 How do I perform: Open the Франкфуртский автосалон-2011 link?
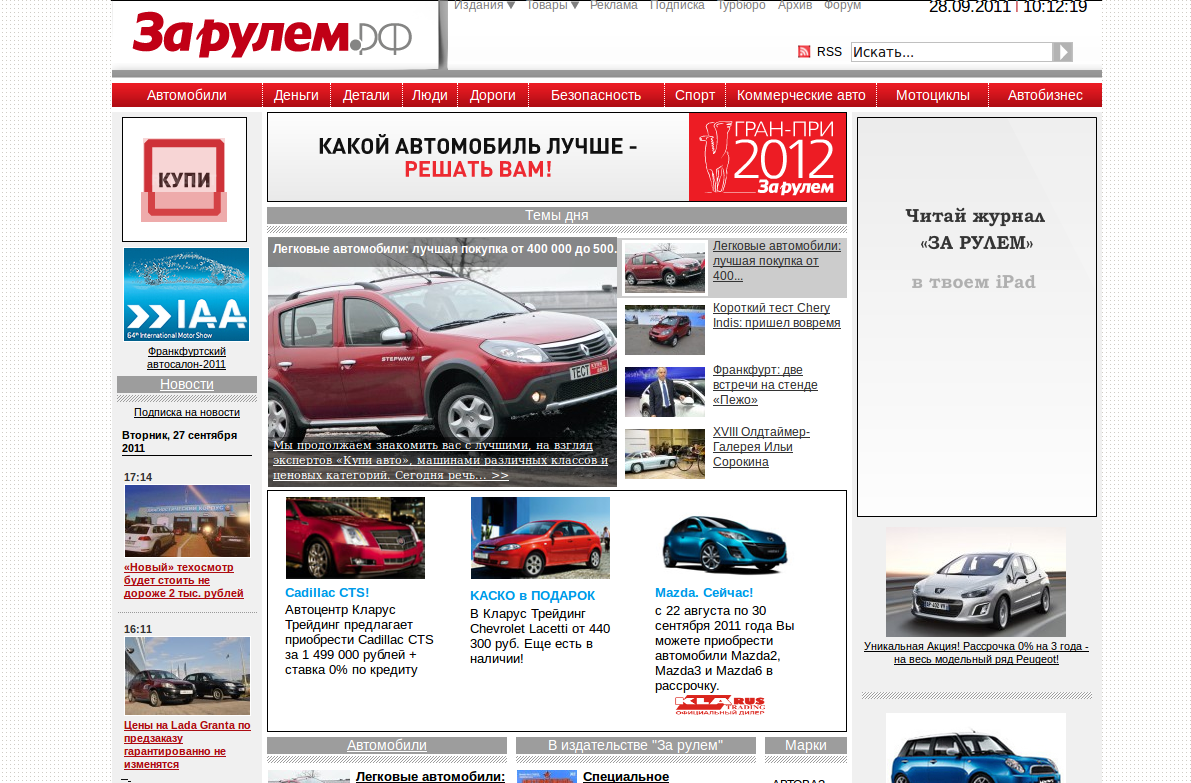pos(187,358)
